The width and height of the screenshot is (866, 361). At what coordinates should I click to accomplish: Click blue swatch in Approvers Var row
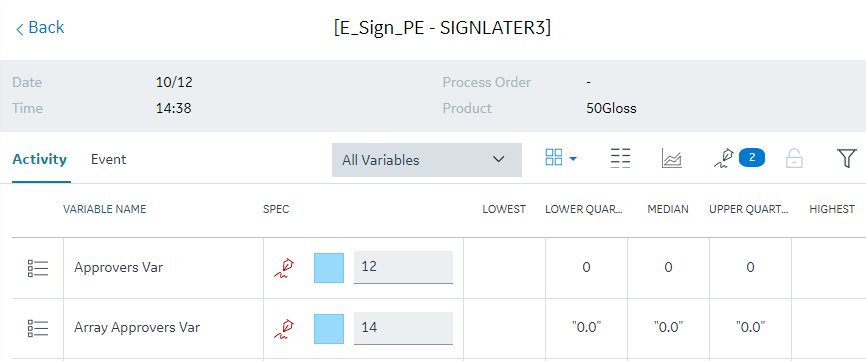click(329, 268)
